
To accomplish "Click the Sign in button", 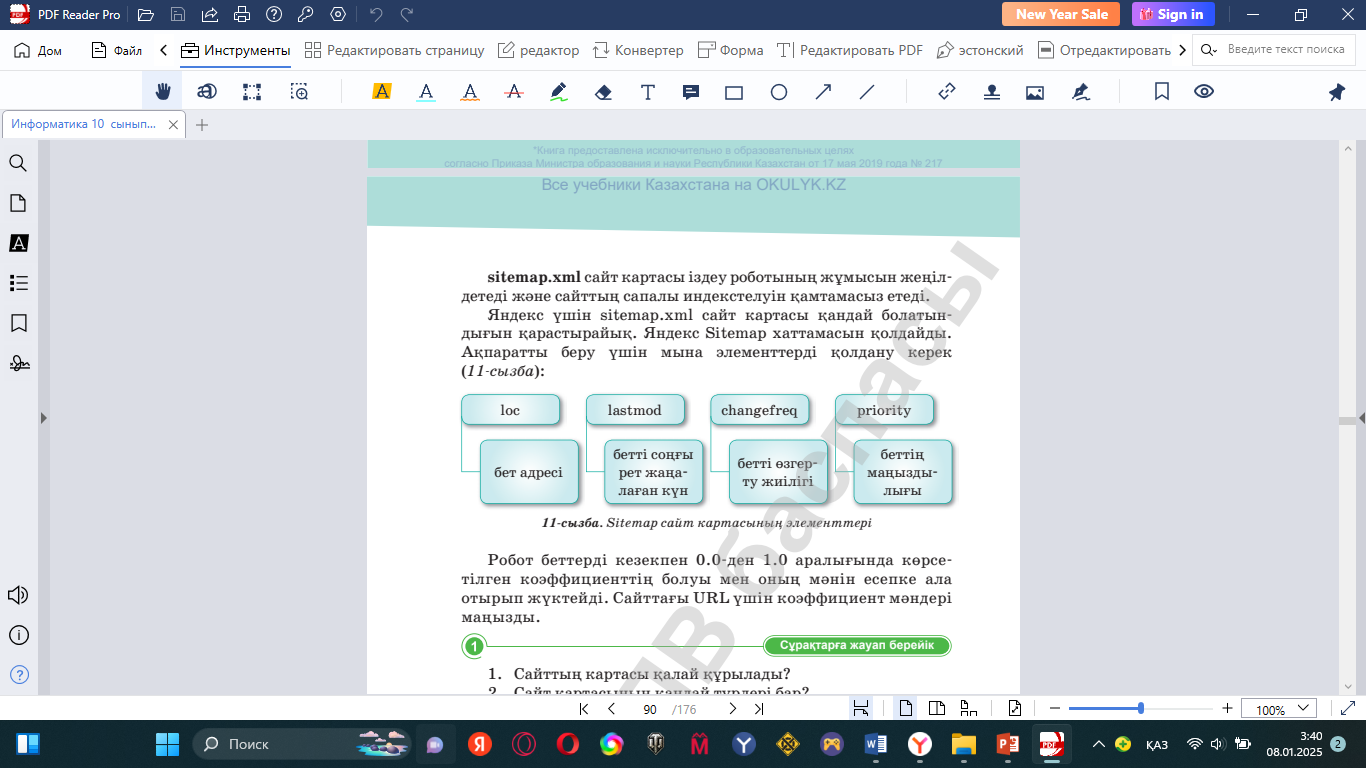I will click(1173, 14).
